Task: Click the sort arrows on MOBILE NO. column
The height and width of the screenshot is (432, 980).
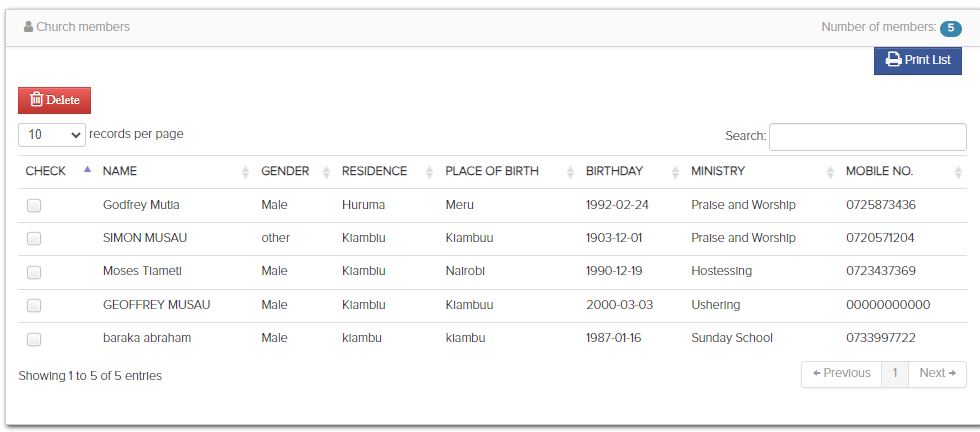Action: [x=960, y=172]
